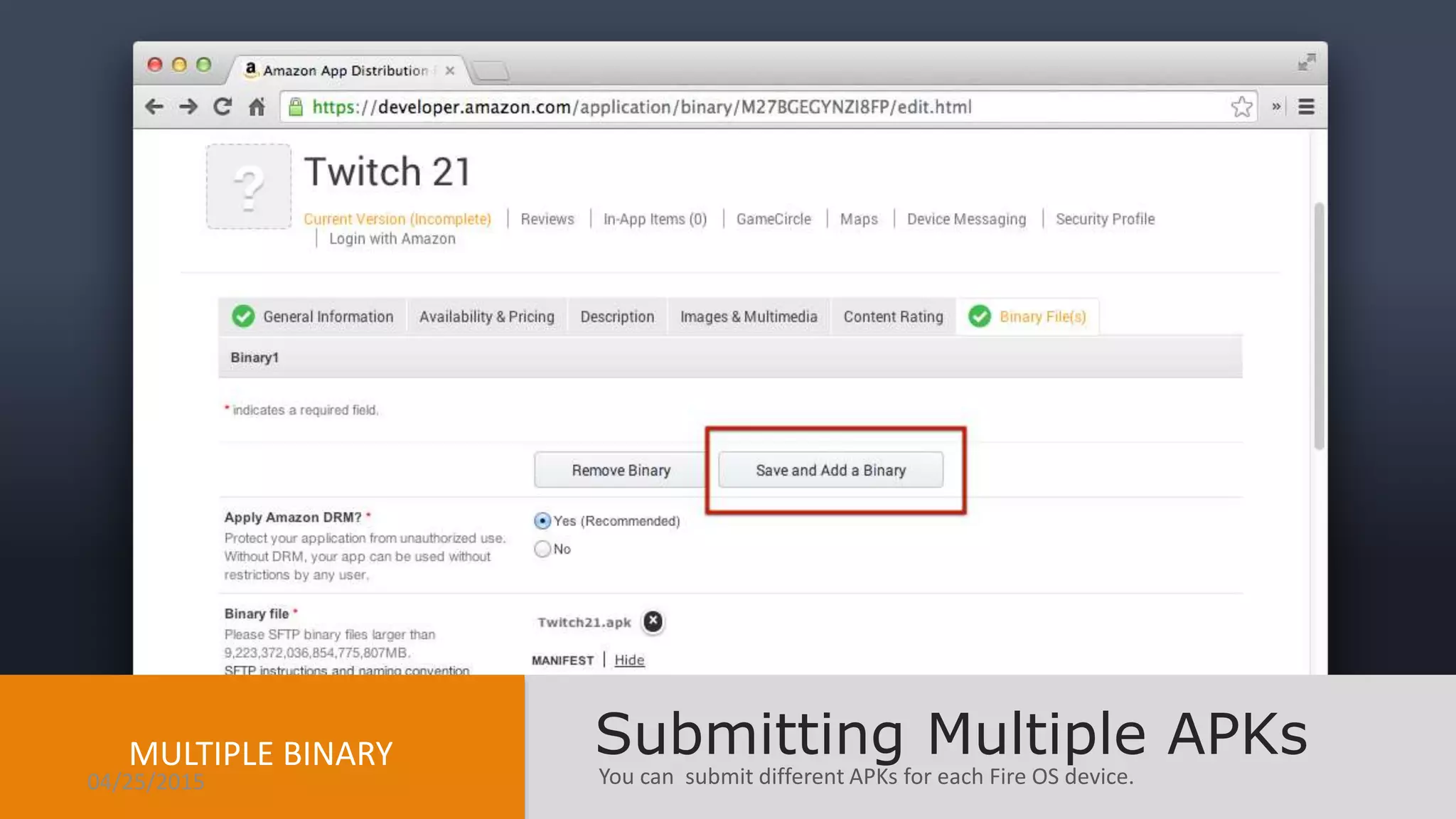The width and height of the screenshot is (1456, 819).
Task: Open Login with Amazon
Action: tap(392, 239)
